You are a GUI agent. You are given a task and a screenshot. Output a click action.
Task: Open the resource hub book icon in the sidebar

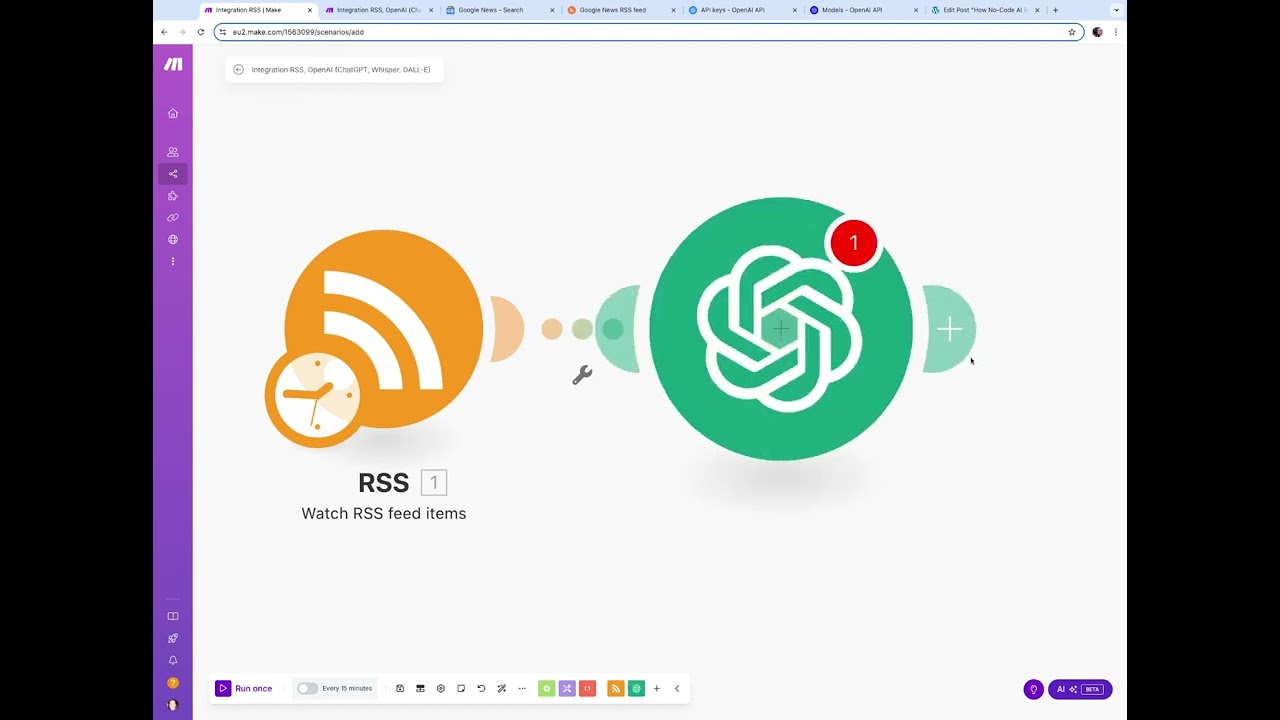click(x=173, y=617)
